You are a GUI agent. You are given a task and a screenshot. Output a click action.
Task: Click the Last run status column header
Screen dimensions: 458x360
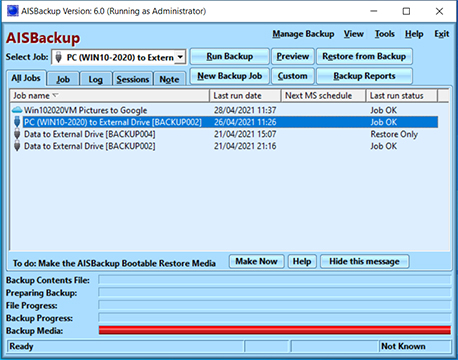point(401,96)
